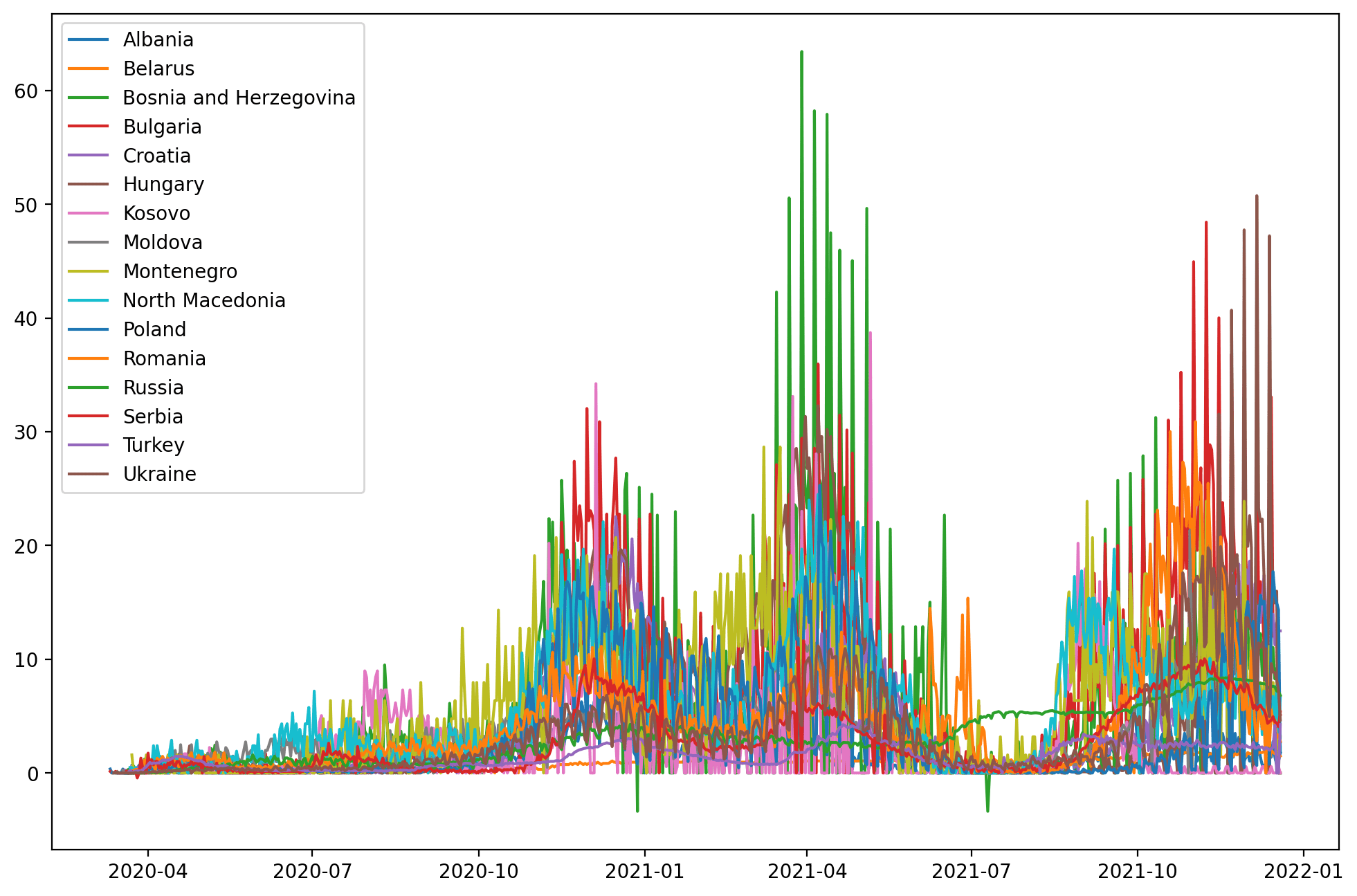Click Croatia's purple legend line swatch

pos(89,156)
